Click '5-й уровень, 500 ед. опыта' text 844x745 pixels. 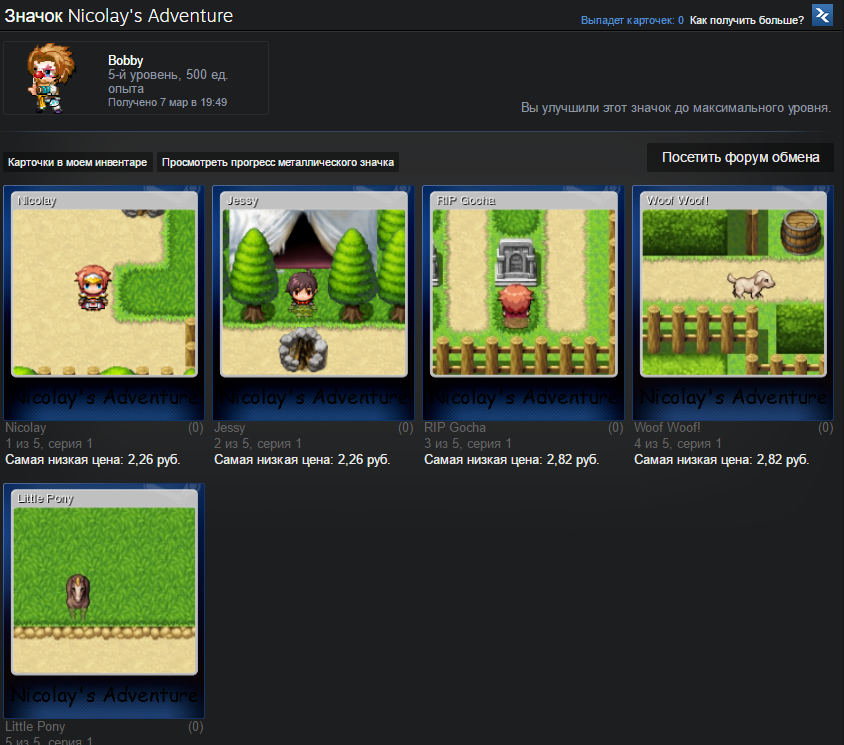[168, 81]
